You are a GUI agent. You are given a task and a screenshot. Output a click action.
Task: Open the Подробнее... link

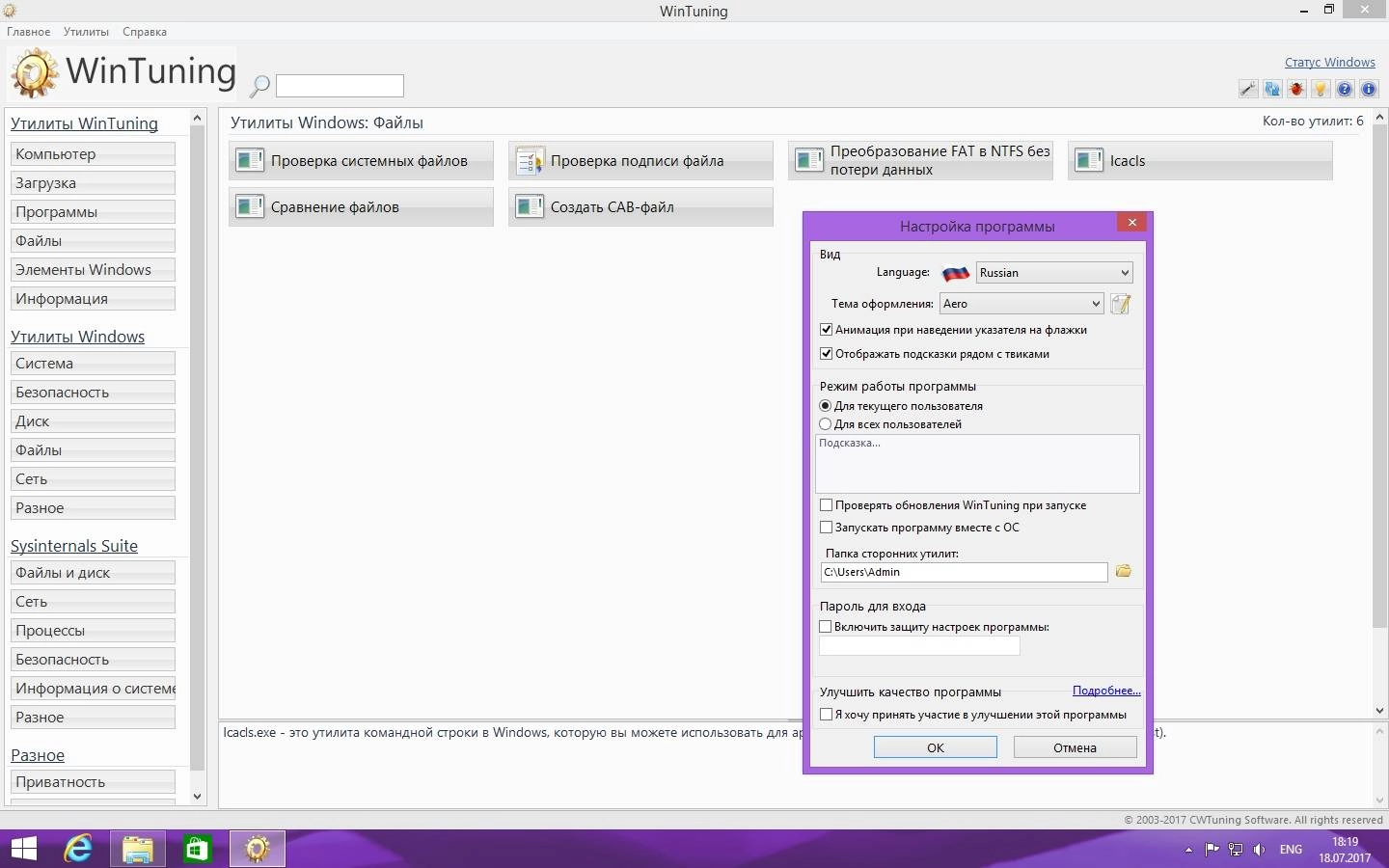(x=1106, y=691)
